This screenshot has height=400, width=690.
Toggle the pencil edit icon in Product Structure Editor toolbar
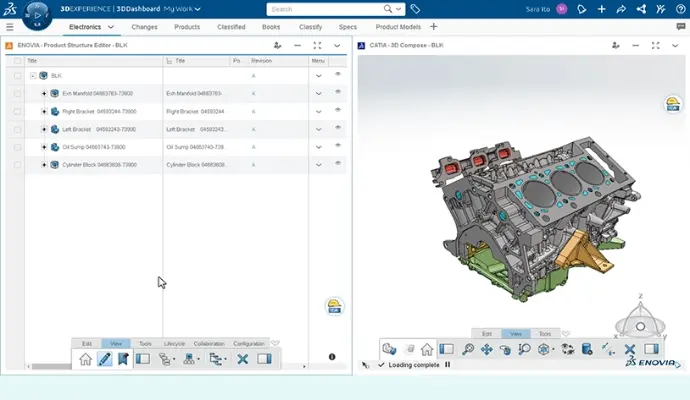click(105, 359)
